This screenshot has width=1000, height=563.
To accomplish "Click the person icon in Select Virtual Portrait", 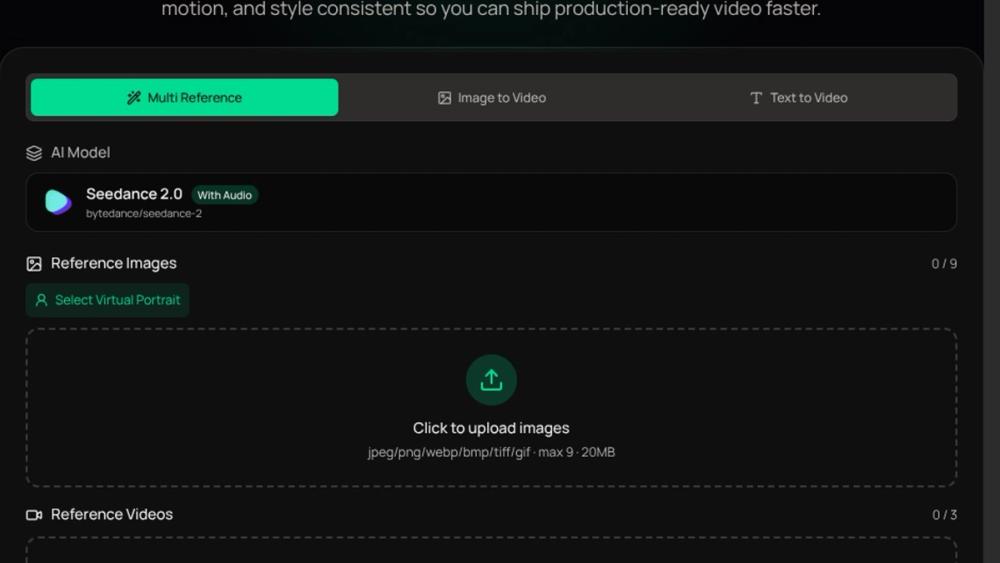I will pyautogui.click(x=41, y=300).
